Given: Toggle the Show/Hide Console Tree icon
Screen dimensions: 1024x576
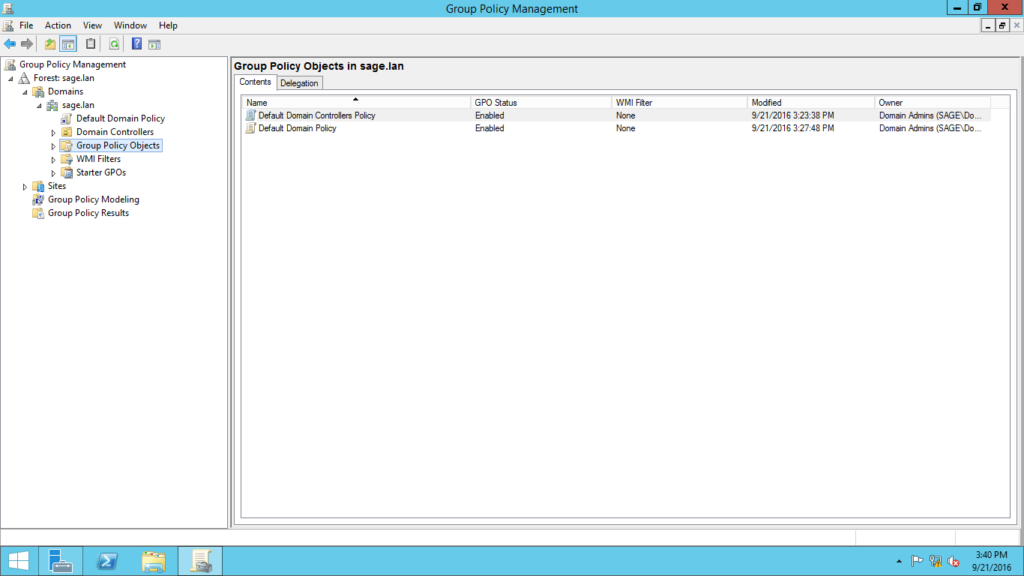Looking at the screenshot, I should coord(68,44).
